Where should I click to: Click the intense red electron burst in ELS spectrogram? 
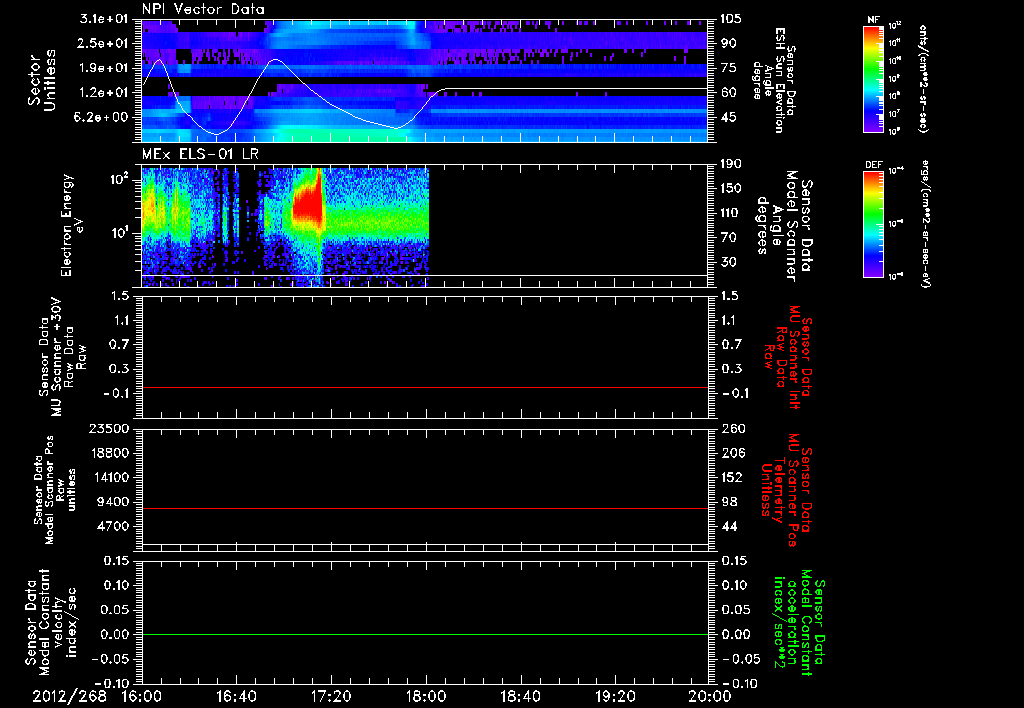click(x=308, y=204)
